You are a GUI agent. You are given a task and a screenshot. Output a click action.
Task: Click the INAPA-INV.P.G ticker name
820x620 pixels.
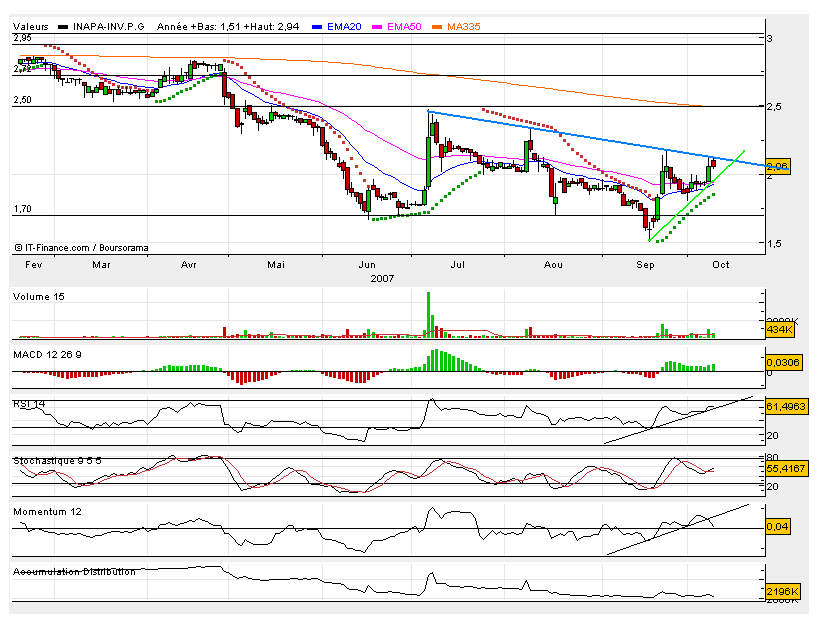coord(108,27)
